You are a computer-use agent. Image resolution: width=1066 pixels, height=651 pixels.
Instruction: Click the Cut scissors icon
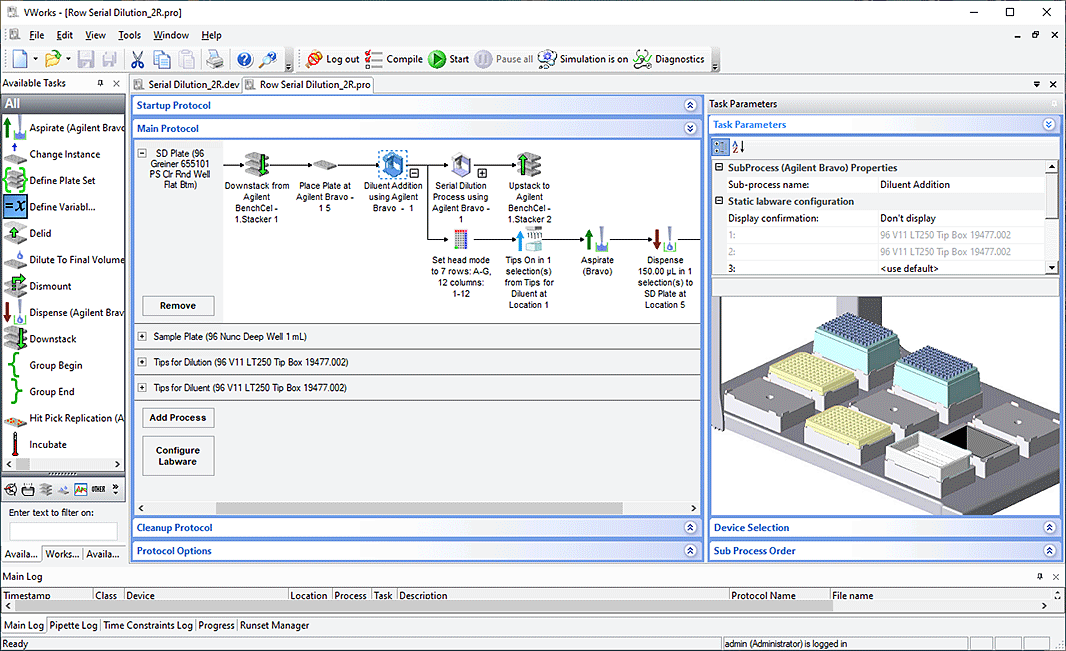point(137,59)
